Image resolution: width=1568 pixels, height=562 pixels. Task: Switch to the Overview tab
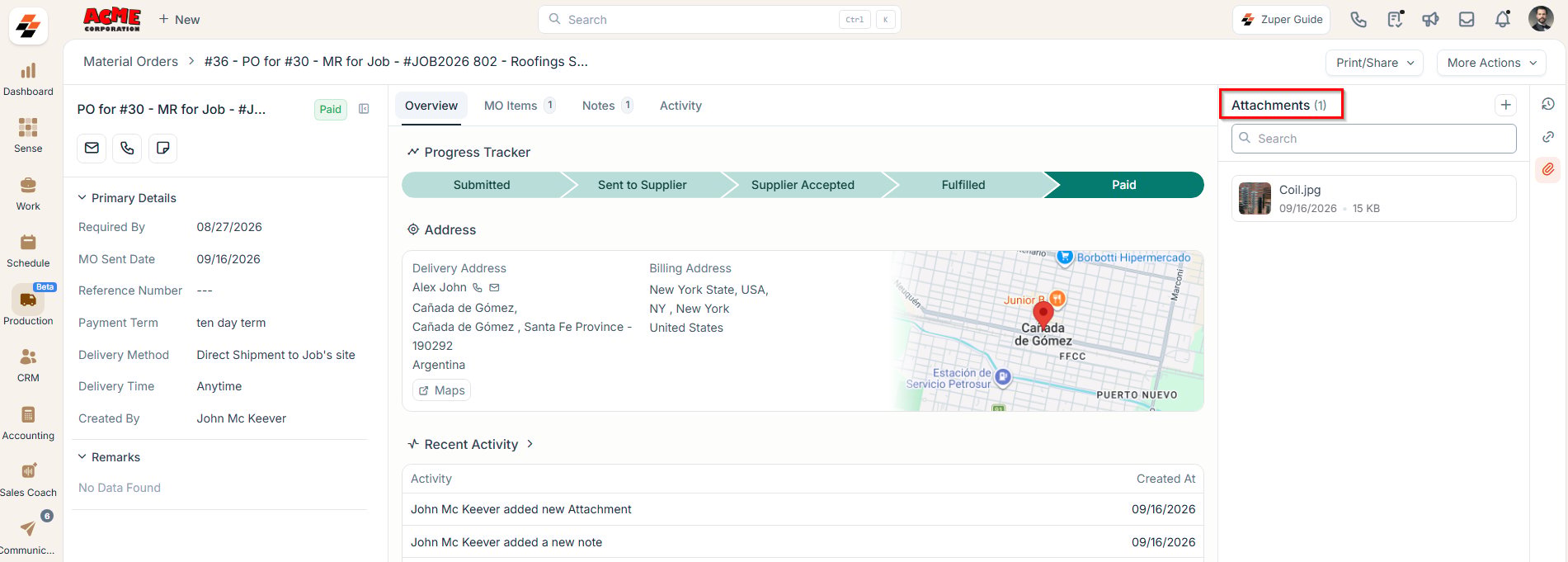point(431,106)
